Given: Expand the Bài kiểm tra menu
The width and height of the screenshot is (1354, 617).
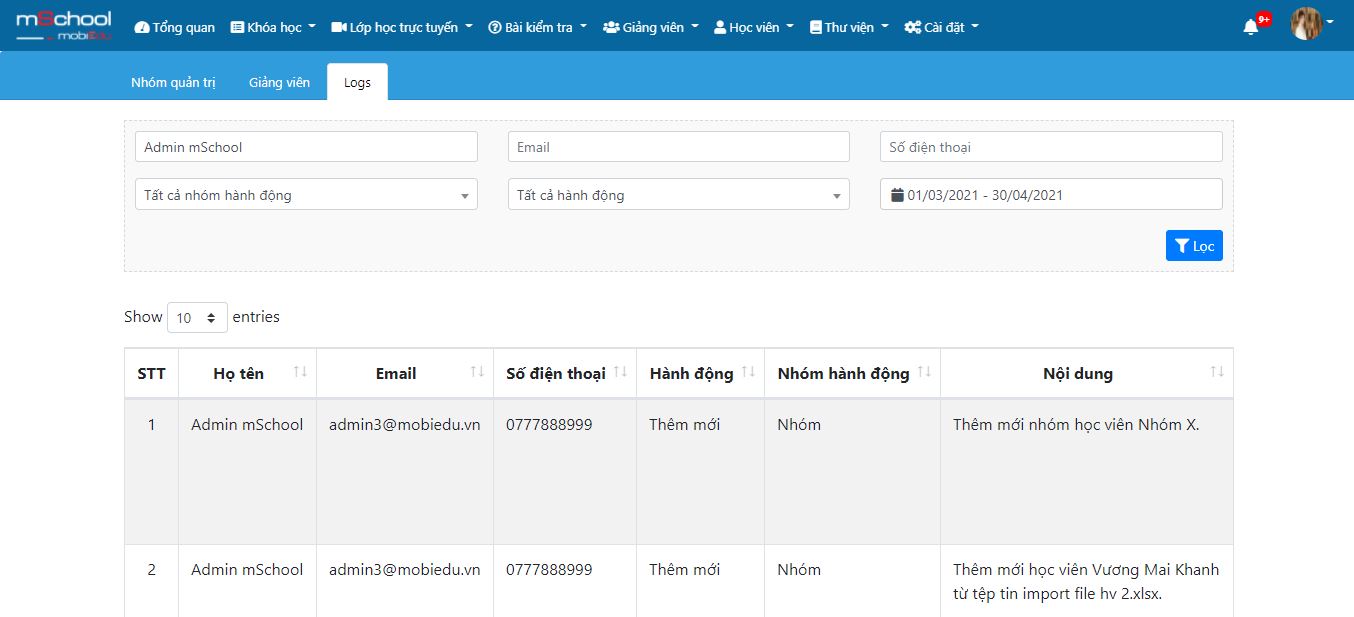Looking at the screenshot, I should pyautogui.click(x=538, y=27).
